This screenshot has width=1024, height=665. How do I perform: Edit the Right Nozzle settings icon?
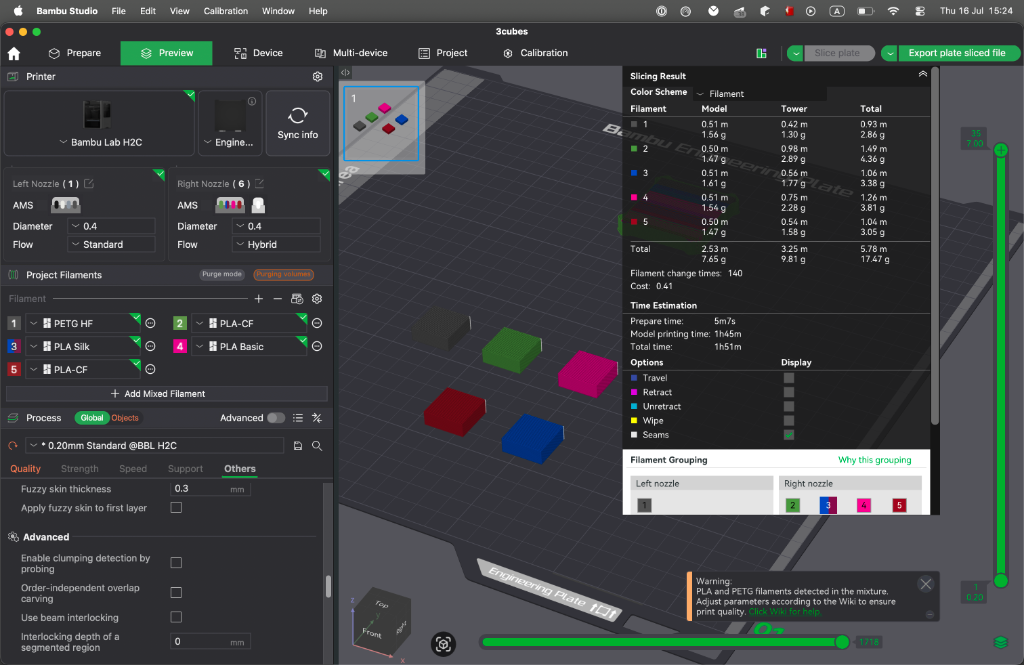[x=259, y=184]
